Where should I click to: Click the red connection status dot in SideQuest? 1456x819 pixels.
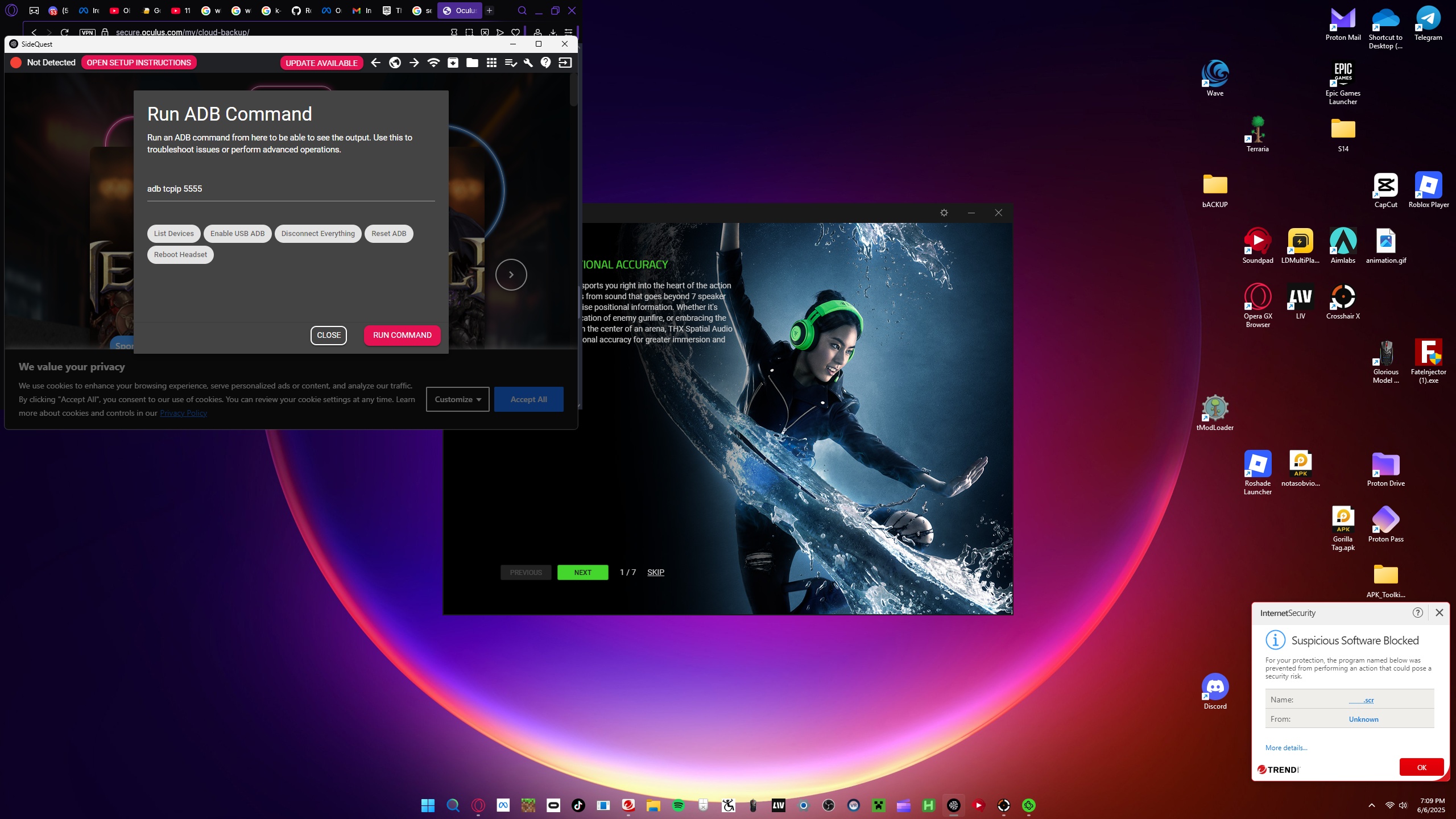(16, 63)
